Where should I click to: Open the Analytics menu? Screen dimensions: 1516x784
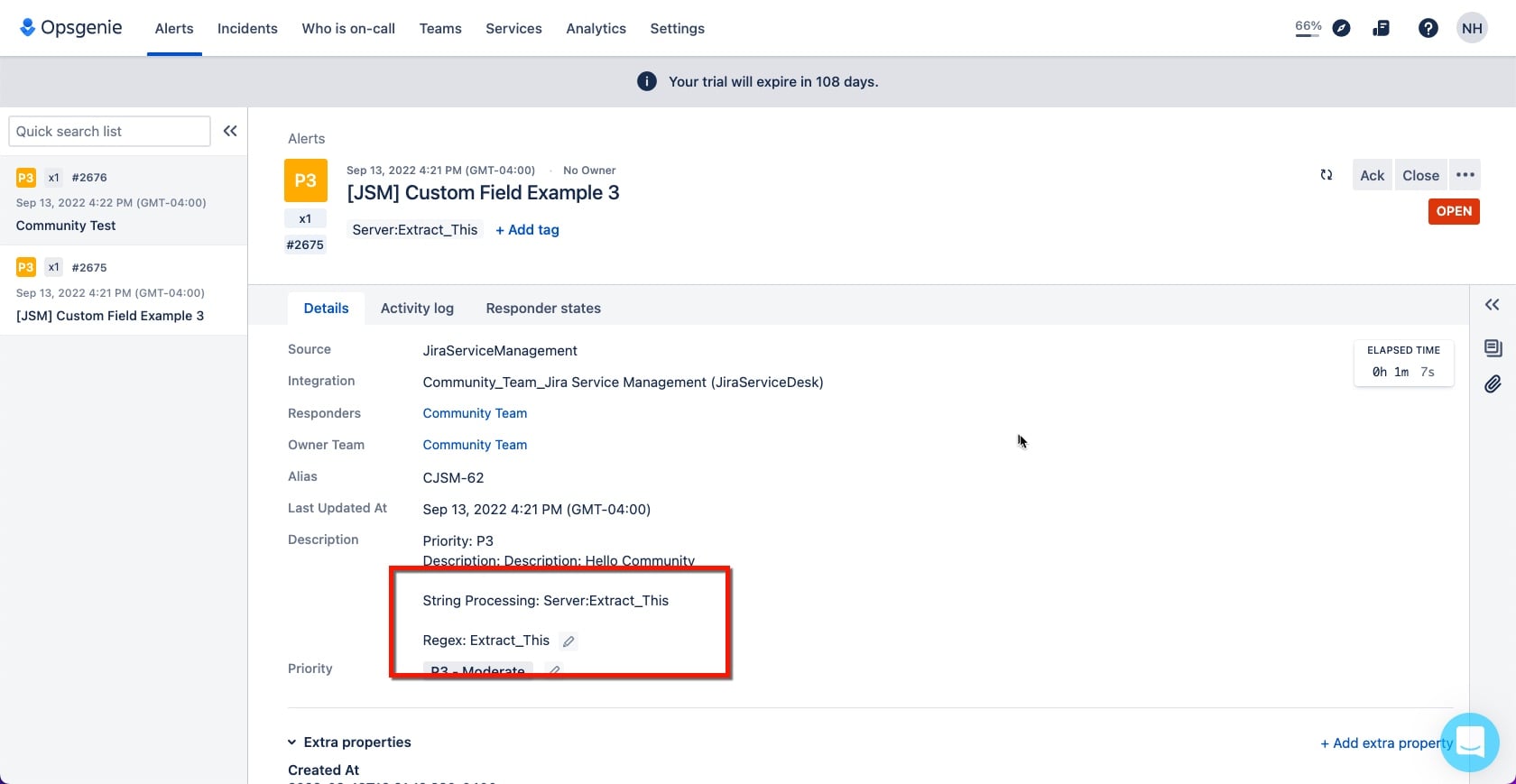pyautogui.click(x=596, y=28)
